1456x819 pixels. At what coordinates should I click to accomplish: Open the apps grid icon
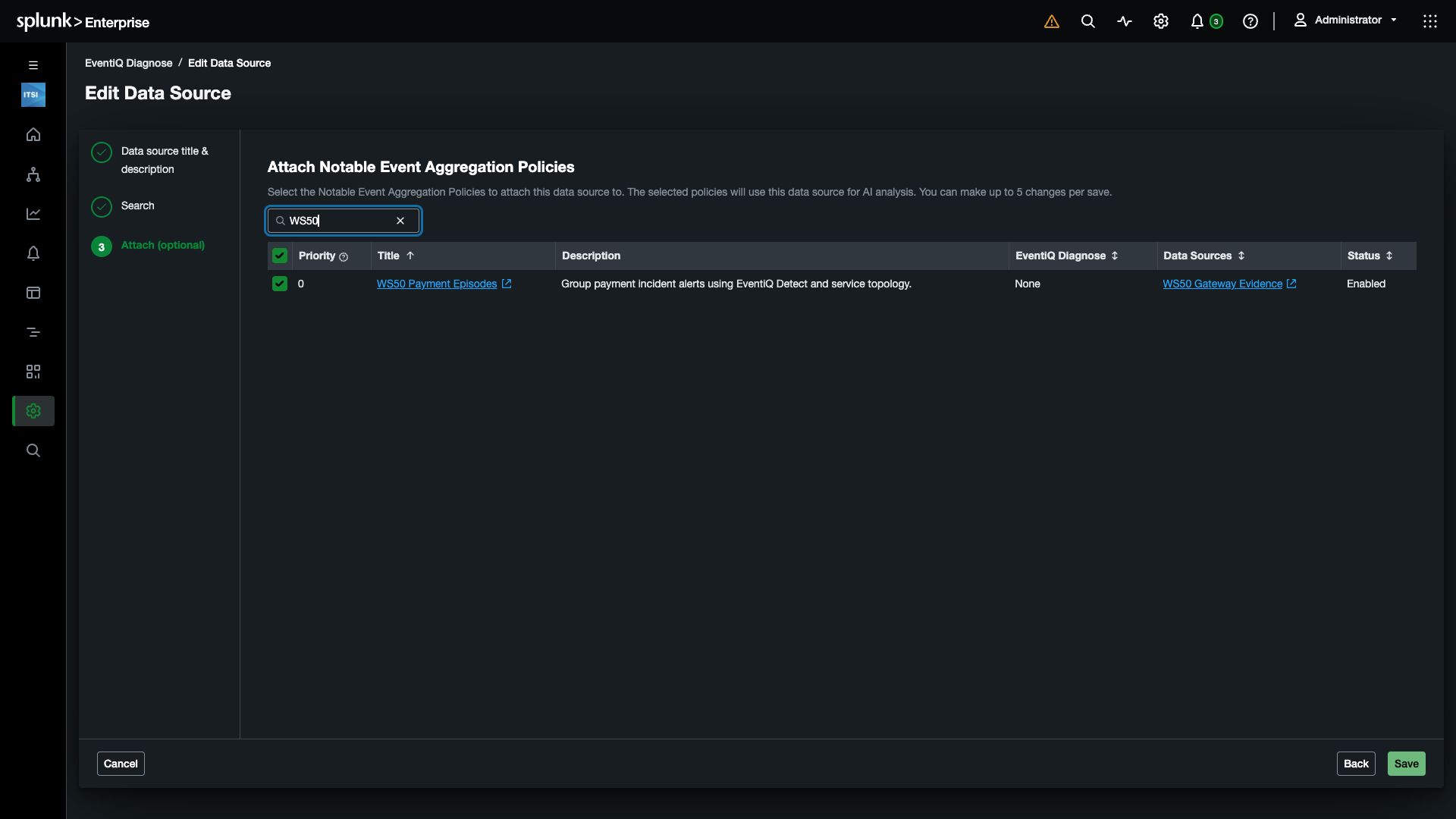(x=1429, y=21)
